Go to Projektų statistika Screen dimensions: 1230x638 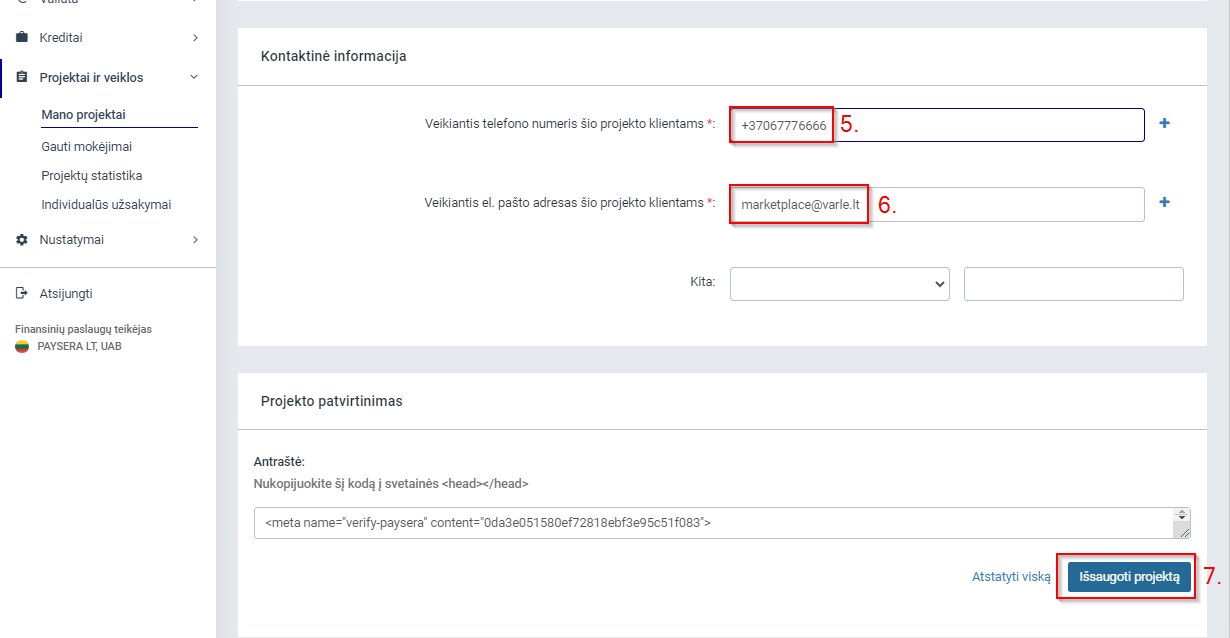[92, 176]
